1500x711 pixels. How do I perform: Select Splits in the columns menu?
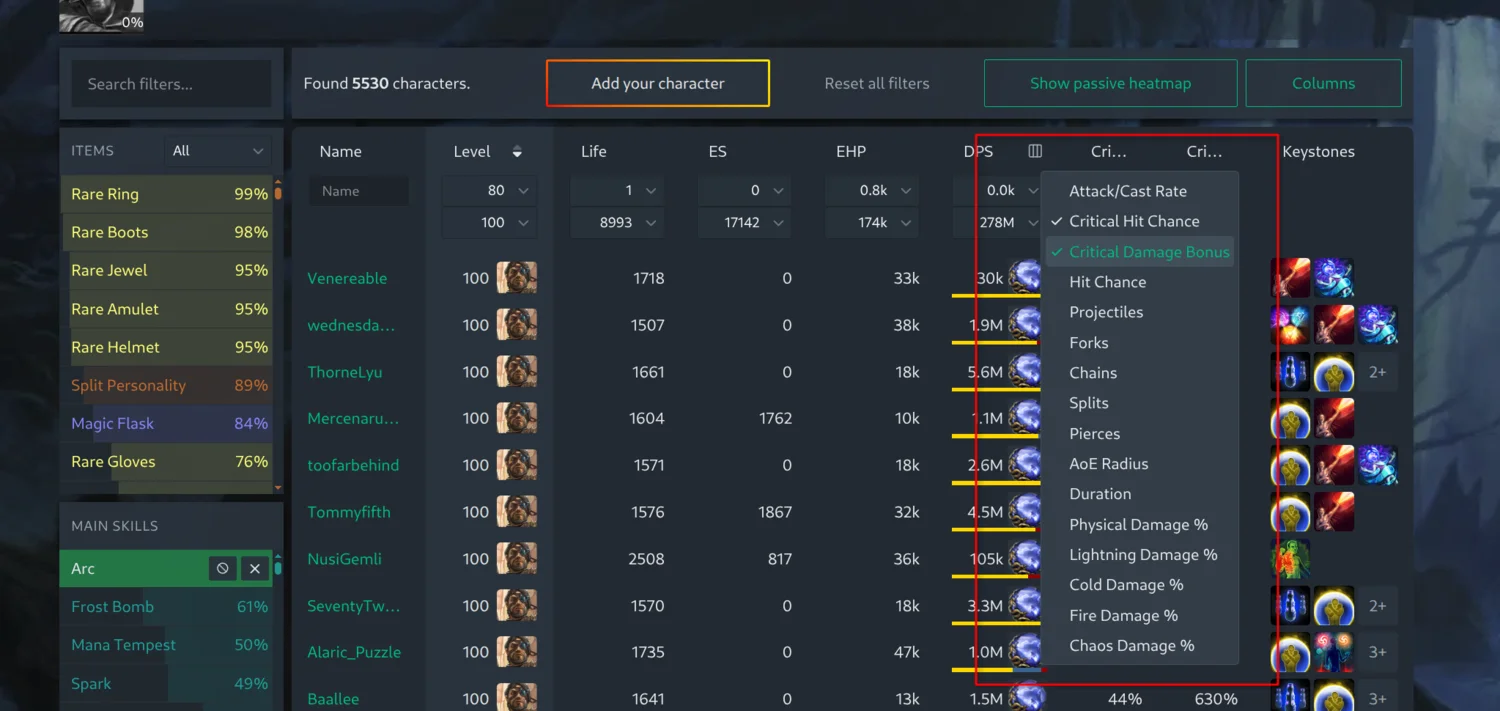1139,403
